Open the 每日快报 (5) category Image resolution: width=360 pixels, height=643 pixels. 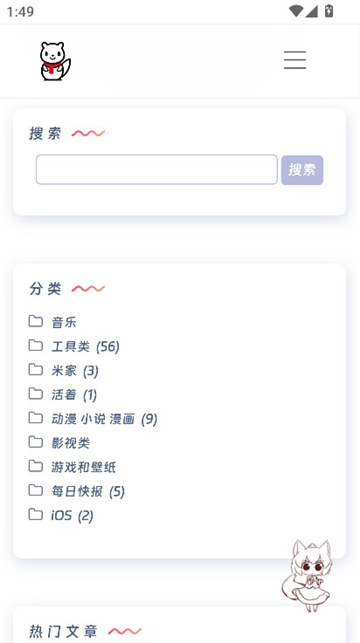(x=88, y=491)
